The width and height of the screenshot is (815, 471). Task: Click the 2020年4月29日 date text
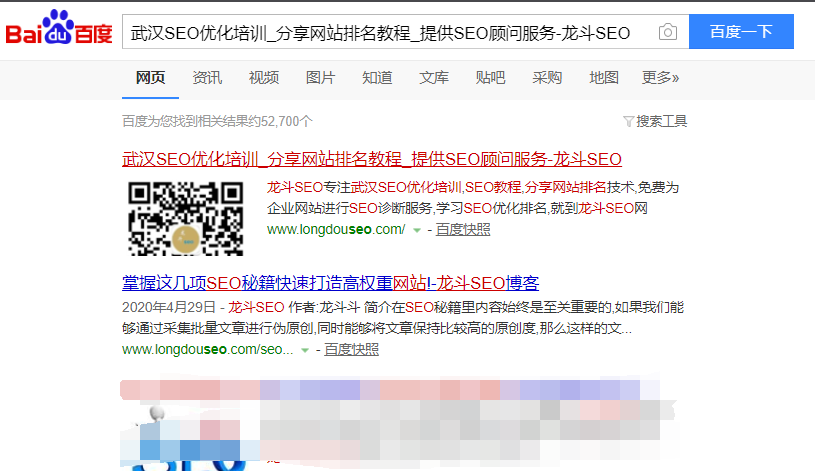pos(169,307)
